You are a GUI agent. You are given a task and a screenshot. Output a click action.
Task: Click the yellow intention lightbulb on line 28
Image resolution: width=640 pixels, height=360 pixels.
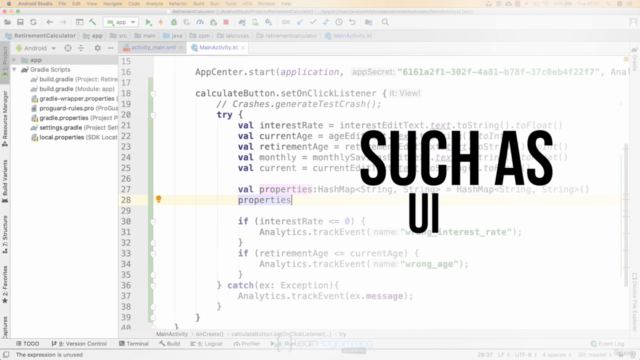[158, 199]
